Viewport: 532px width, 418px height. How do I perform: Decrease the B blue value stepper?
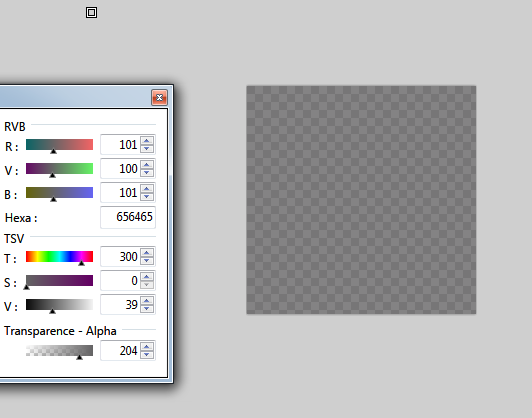(147, 196)
